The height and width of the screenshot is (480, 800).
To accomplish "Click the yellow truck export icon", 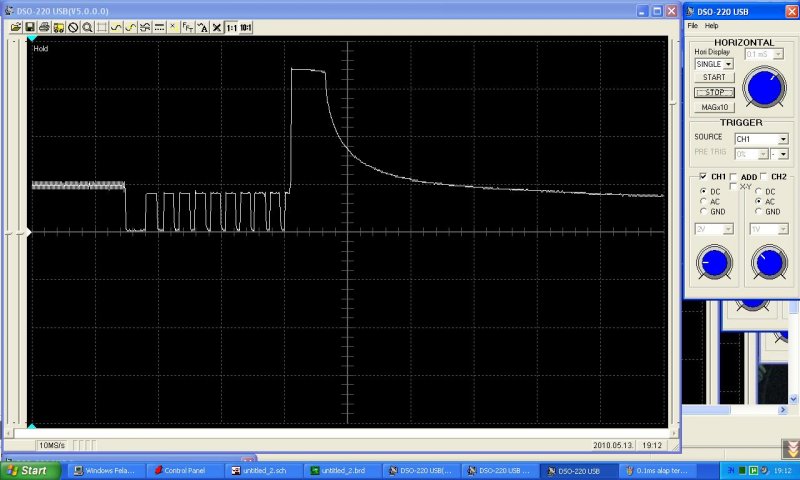I will (x=59, y=28).
